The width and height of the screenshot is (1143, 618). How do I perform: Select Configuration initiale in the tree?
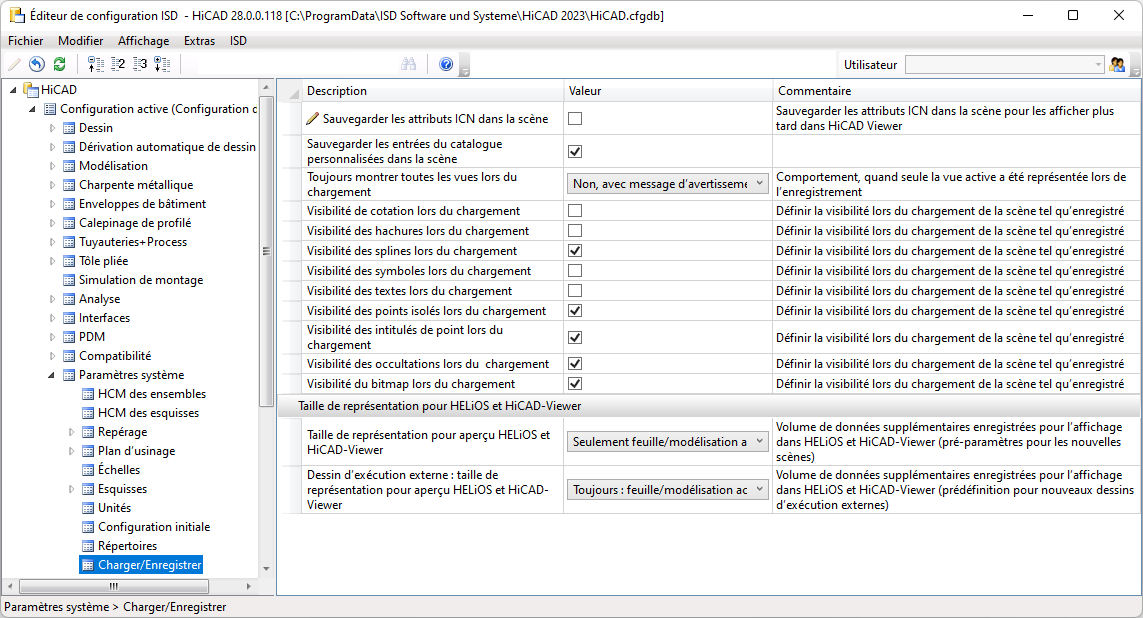pyautogui.click(x=154, y=527)
